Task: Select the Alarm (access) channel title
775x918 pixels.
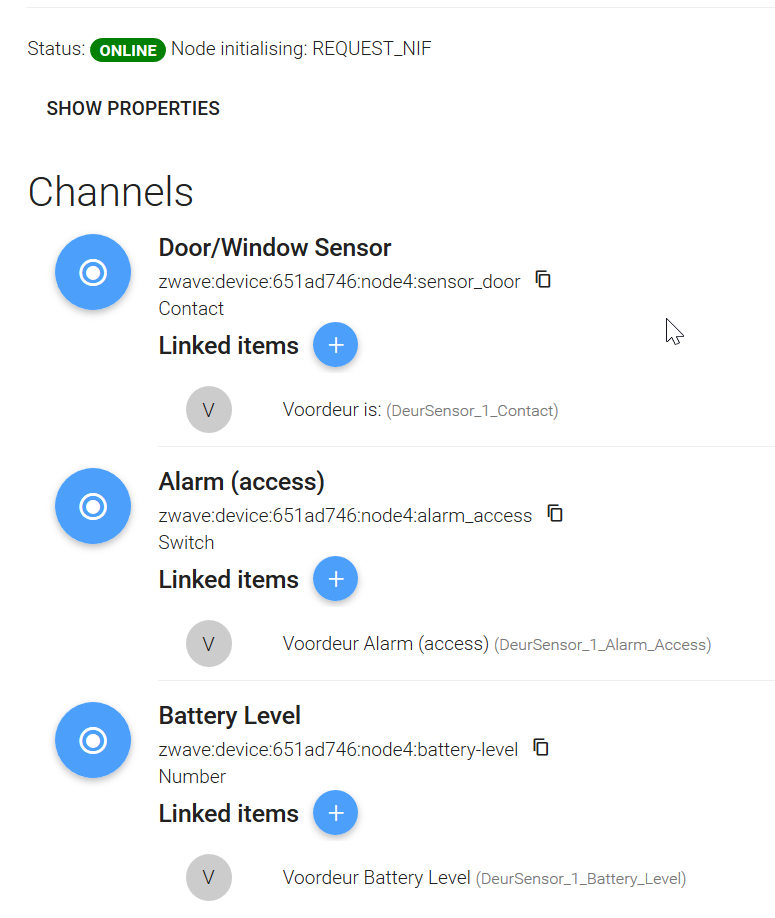Action: 241,482
